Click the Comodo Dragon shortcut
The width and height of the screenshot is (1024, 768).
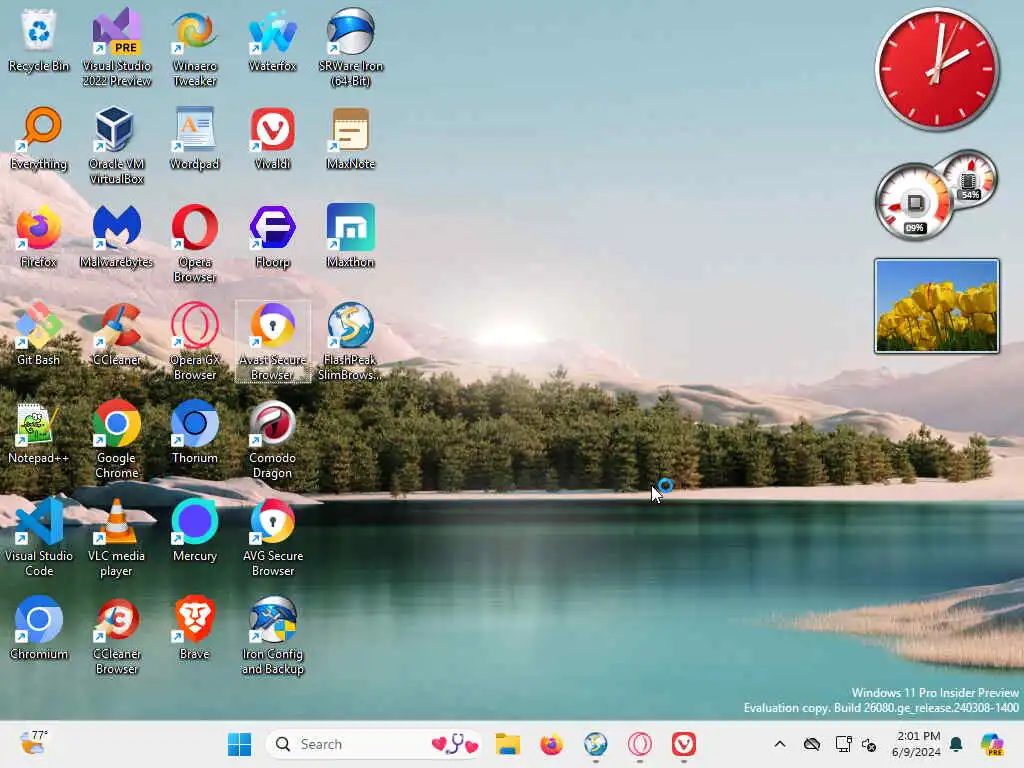(272, 439)
